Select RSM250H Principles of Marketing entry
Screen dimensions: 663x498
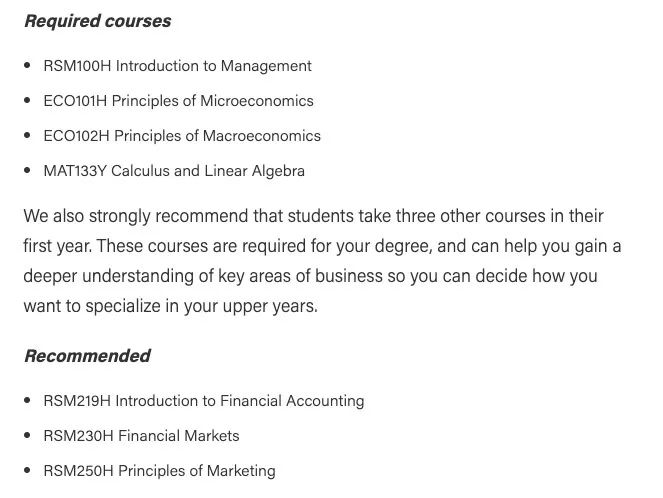coord(159,471)
